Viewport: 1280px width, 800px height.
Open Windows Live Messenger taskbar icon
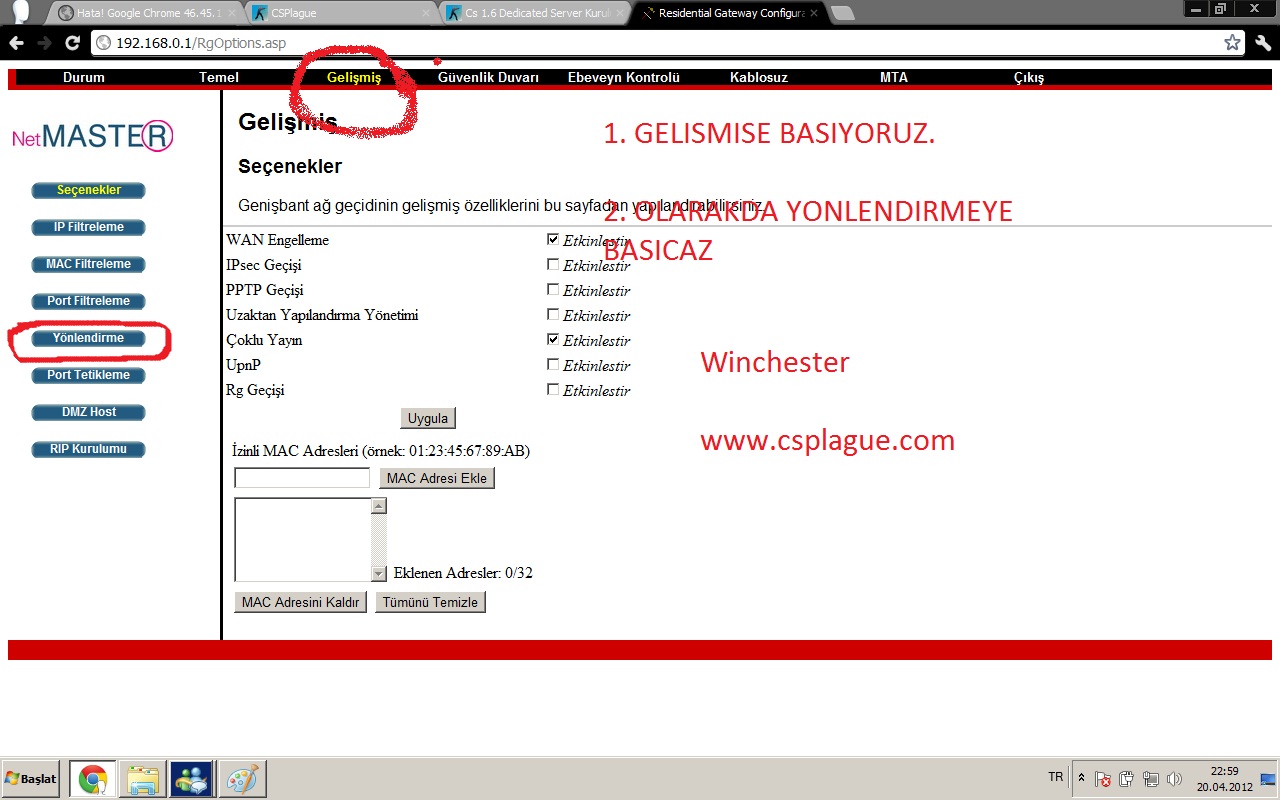click(x=192, y=779)
